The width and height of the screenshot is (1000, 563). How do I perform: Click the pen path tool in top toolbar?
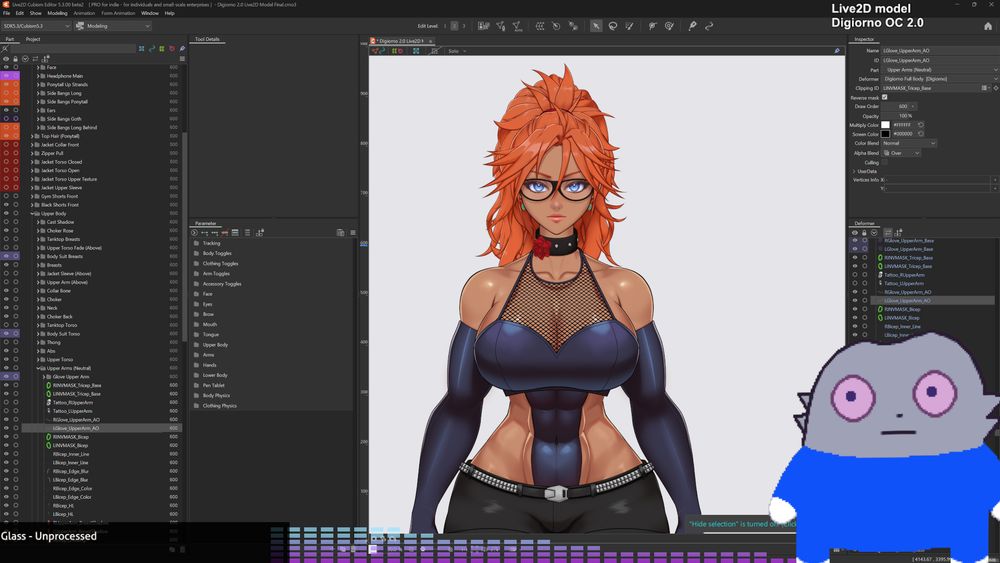click(692, 26)
